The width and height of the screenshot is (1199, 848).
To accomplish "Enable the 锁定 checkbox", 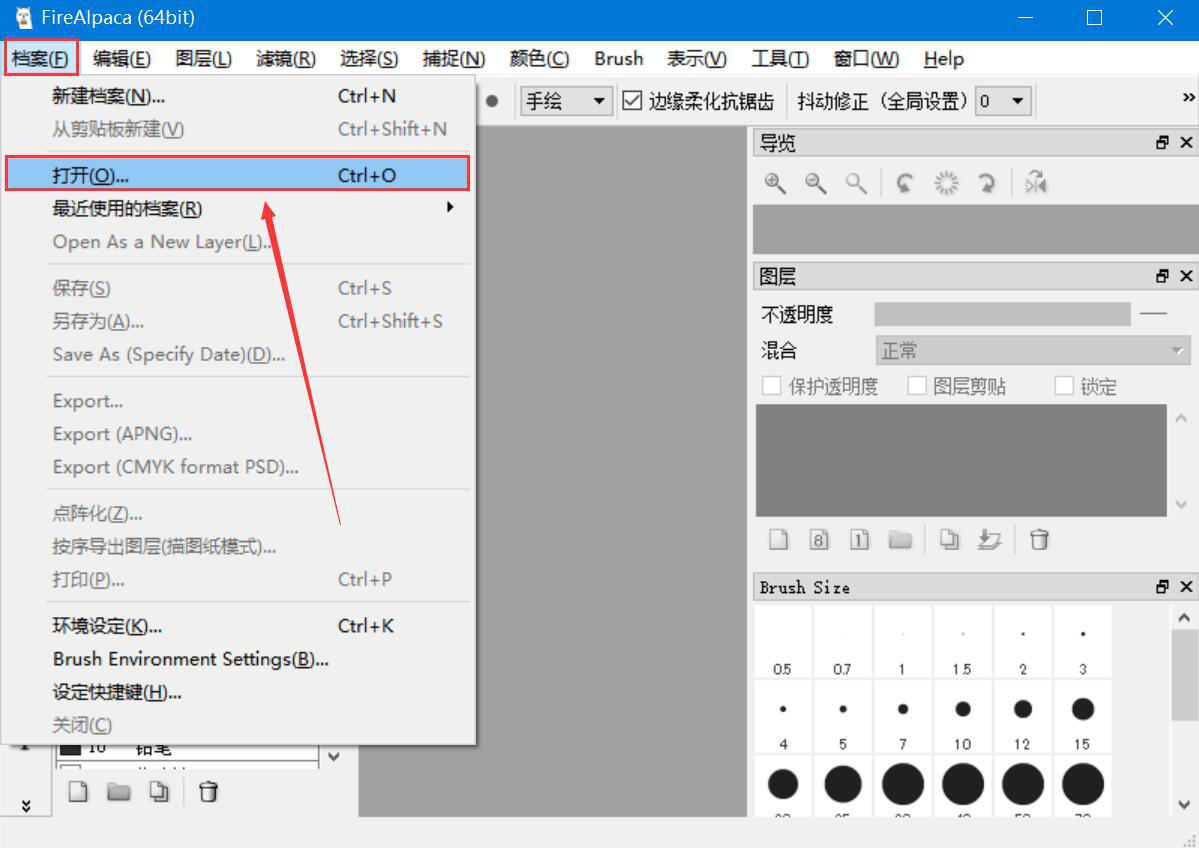I will click(x=1064, y=385).
